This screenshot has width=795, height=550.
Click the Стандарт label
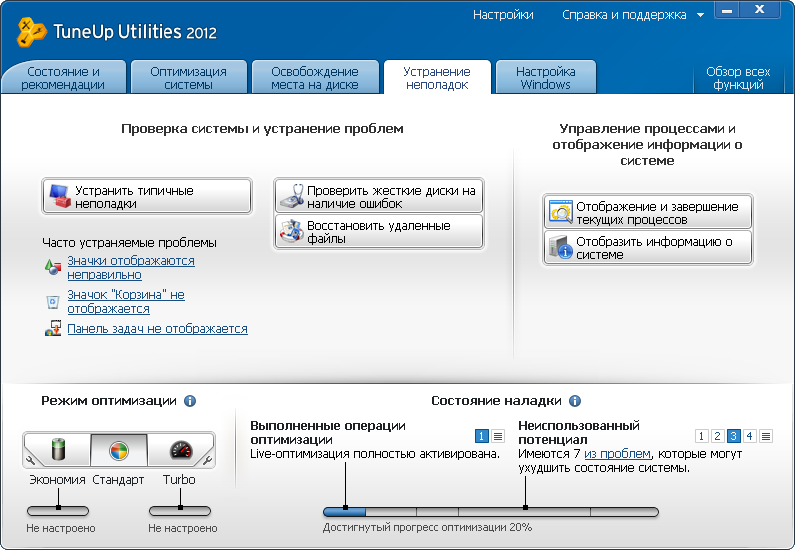point(118,480)
